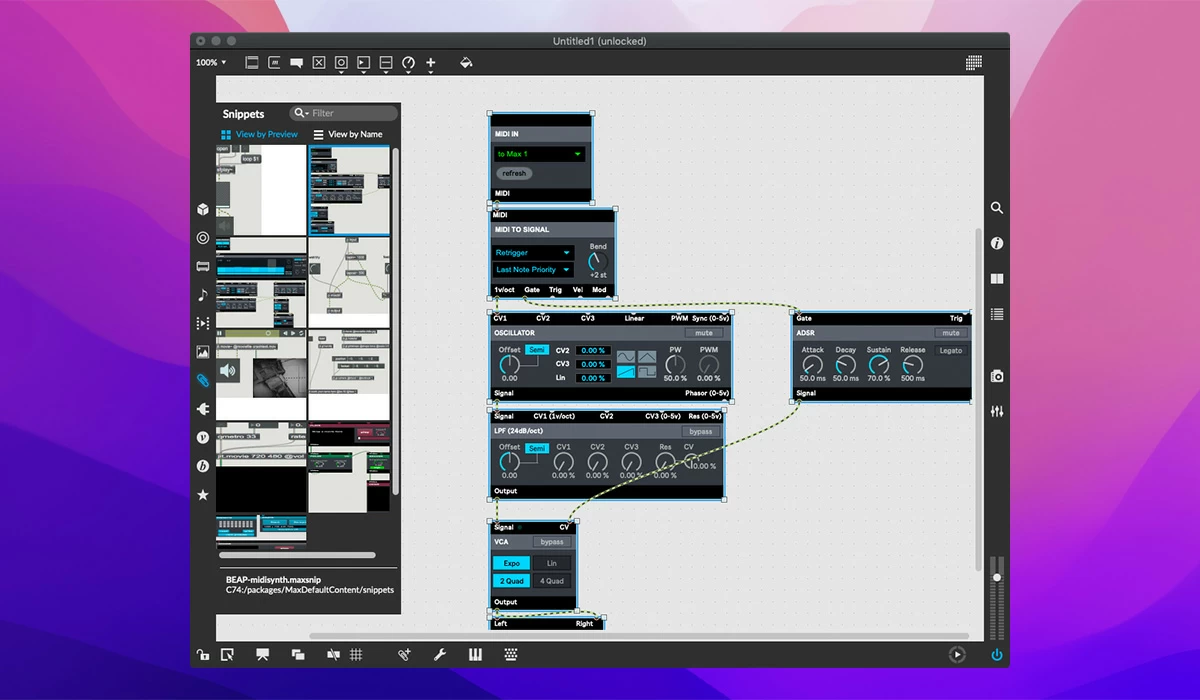Insert a Comment using the speech bubble icon
The width and height of the screenshot is (1200, 700).
click(296, 62)
